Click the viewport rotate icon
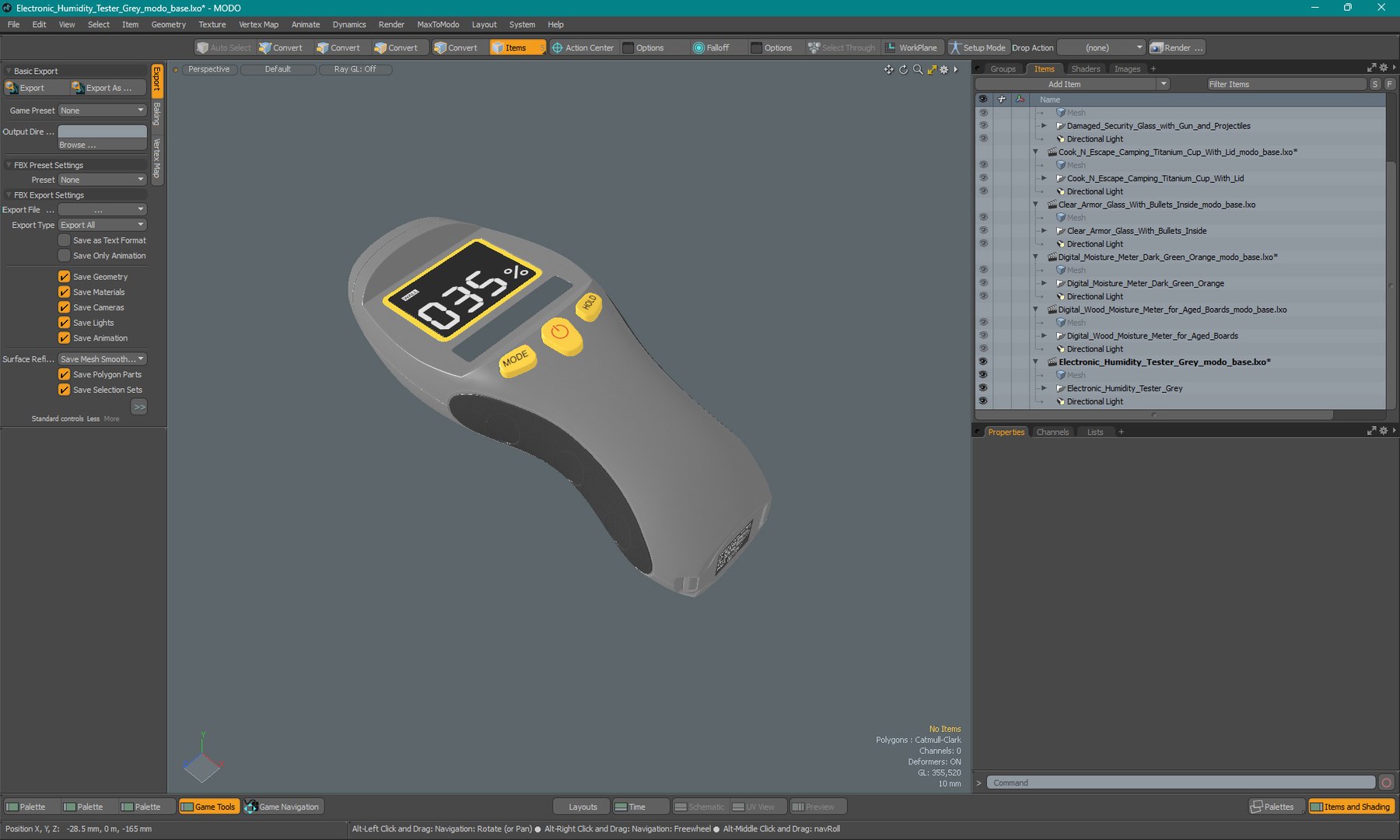Viewport: 1400px width, 840px height. (x=903, y=69)
